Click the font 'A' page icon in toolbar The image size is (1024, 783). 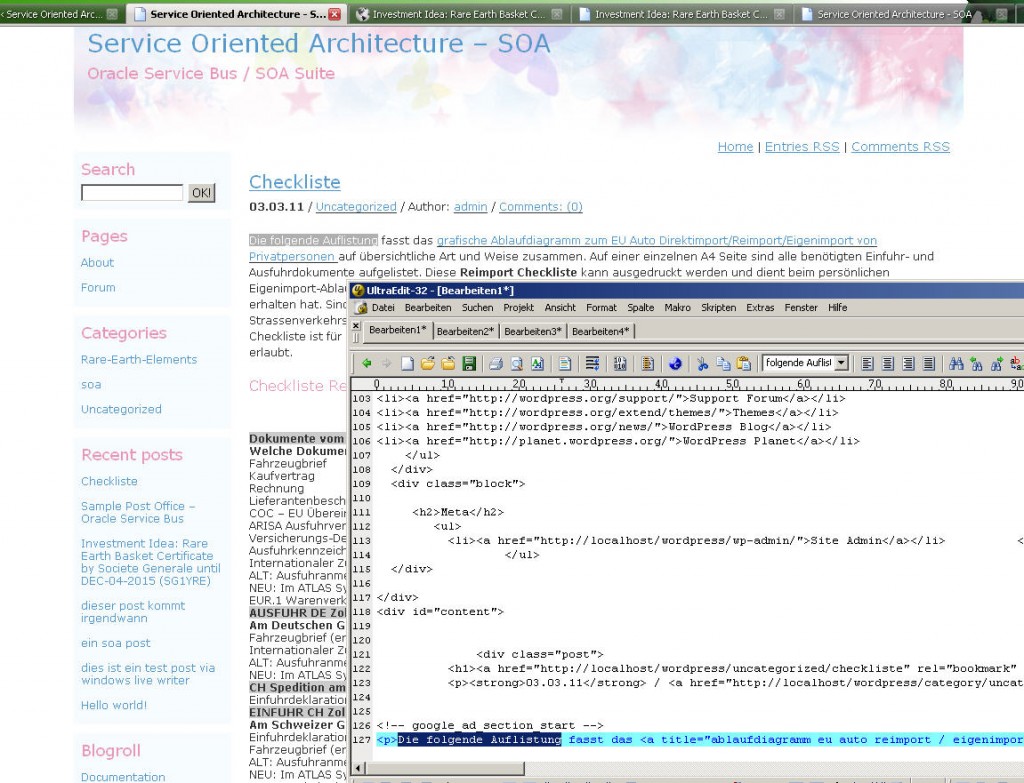pyautogui.click(x=537, y=363)
